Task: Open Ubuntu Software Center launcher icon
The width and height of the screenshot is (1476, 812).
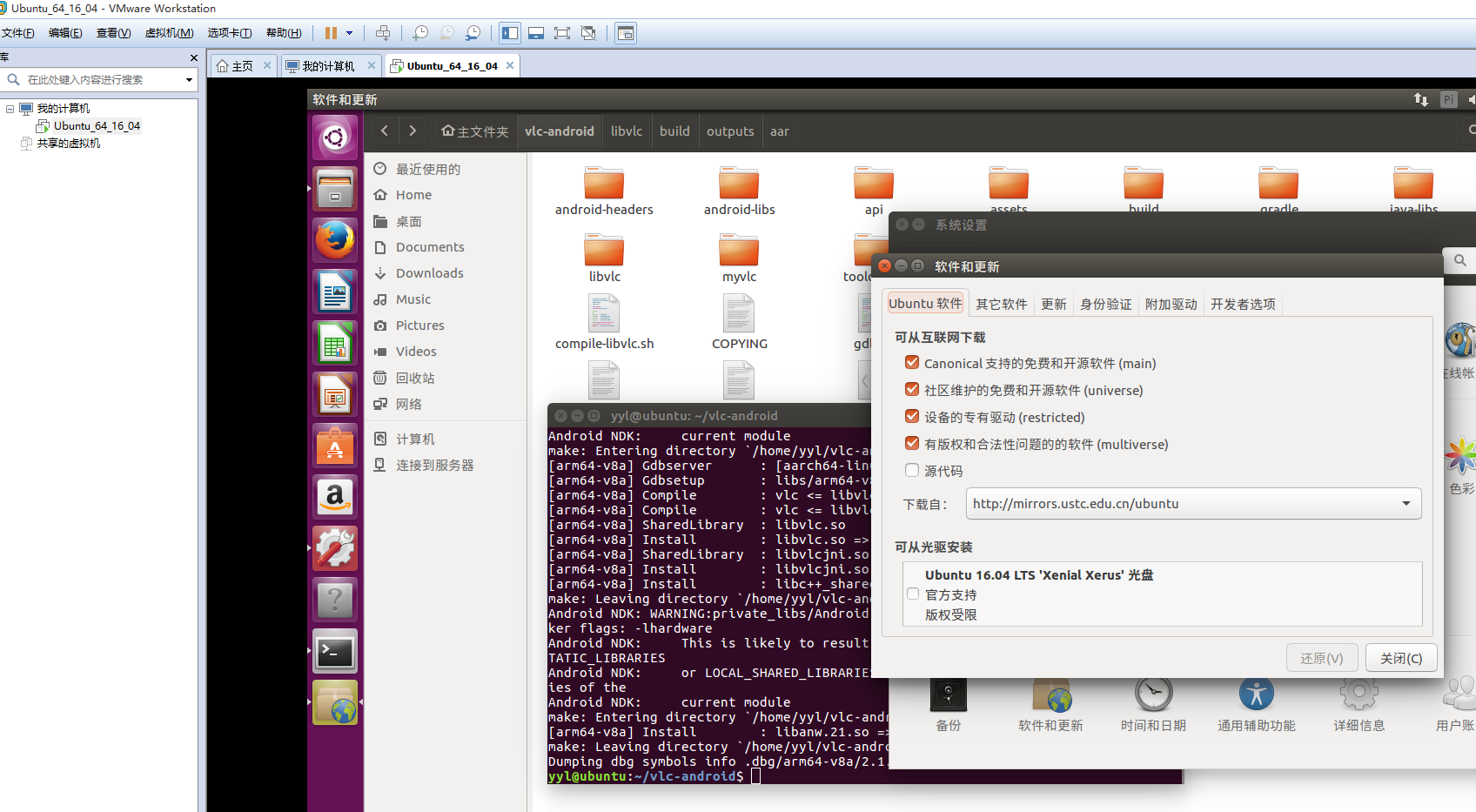Action: tap(335, 446)
